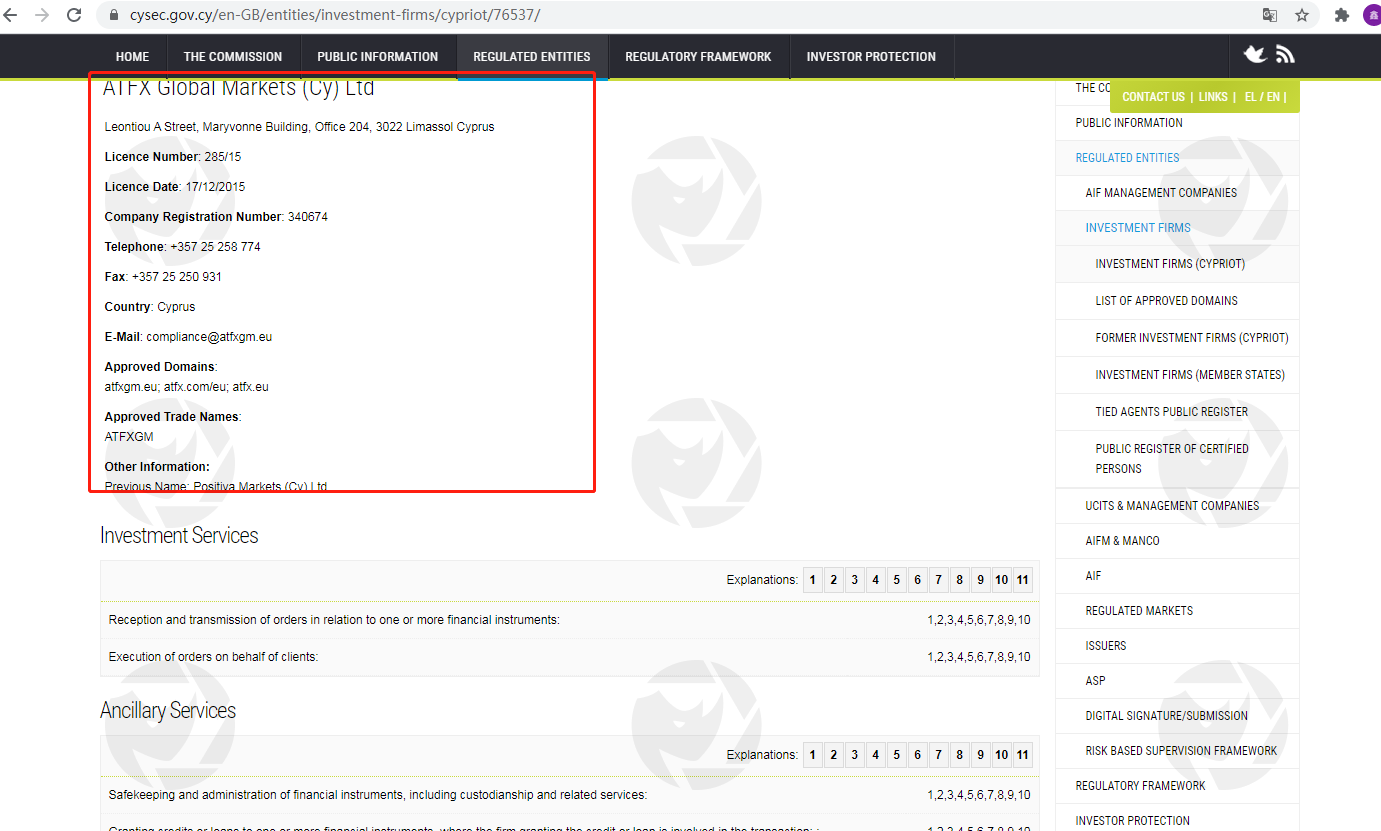Open the Regulated Entities nav menu

531,57
